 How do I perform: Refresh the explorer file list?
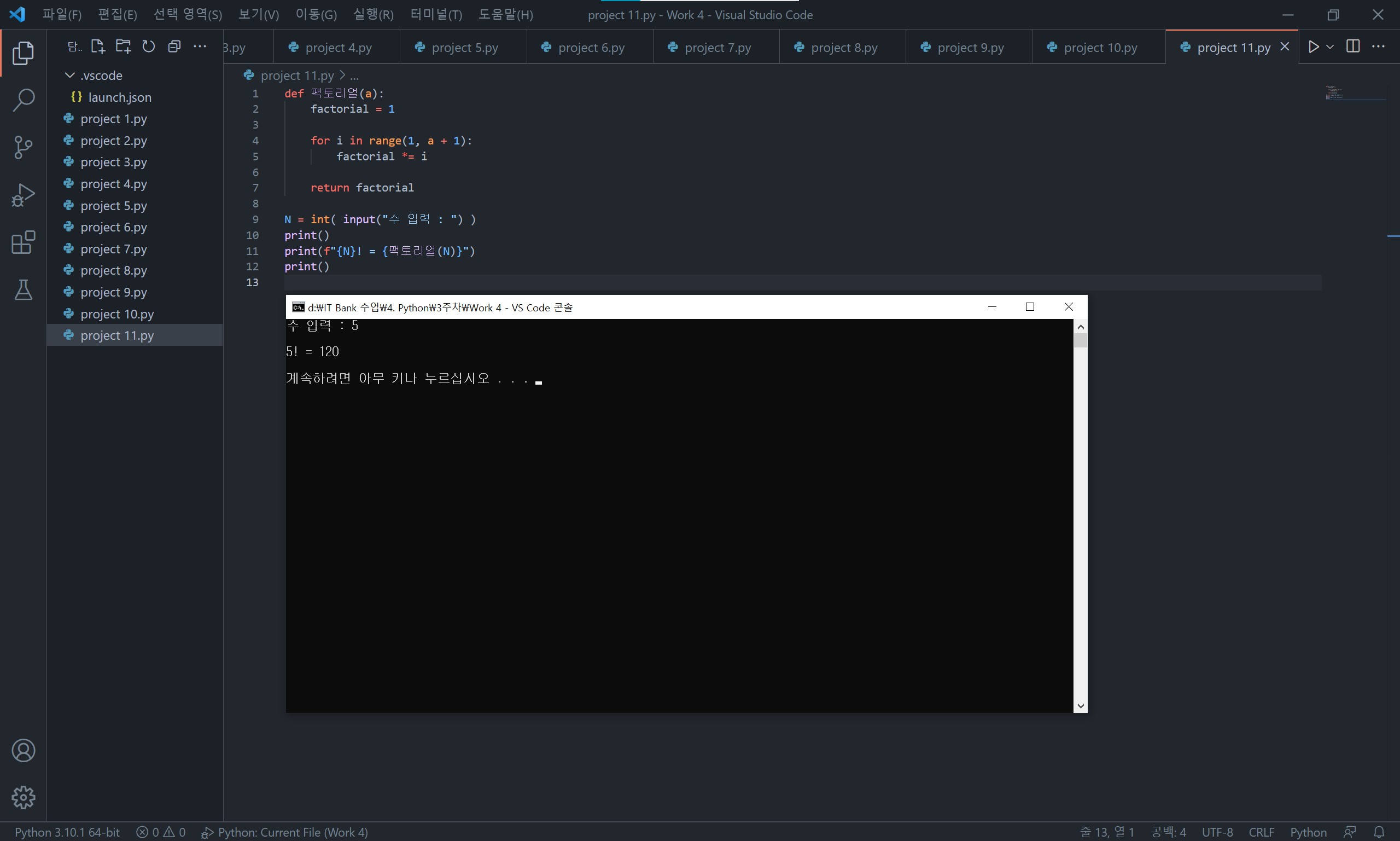point(148,47)
